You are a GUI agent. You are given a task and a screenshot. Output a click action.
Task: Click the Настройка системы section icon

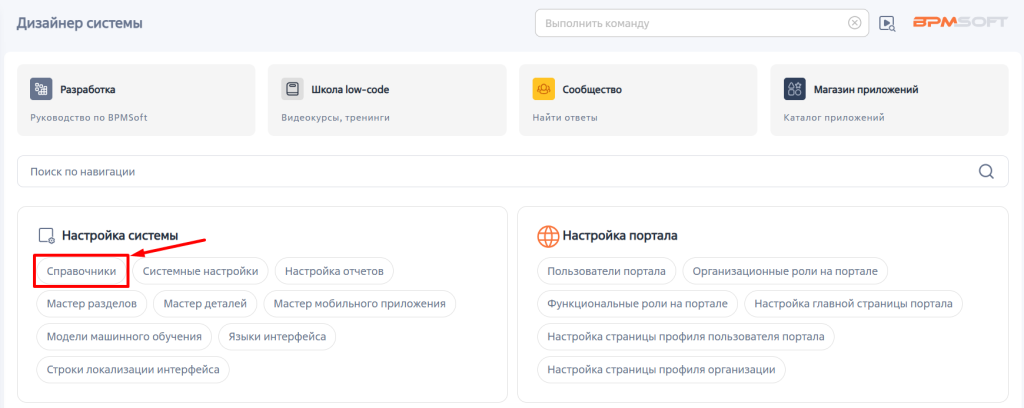tap(46, 236)
